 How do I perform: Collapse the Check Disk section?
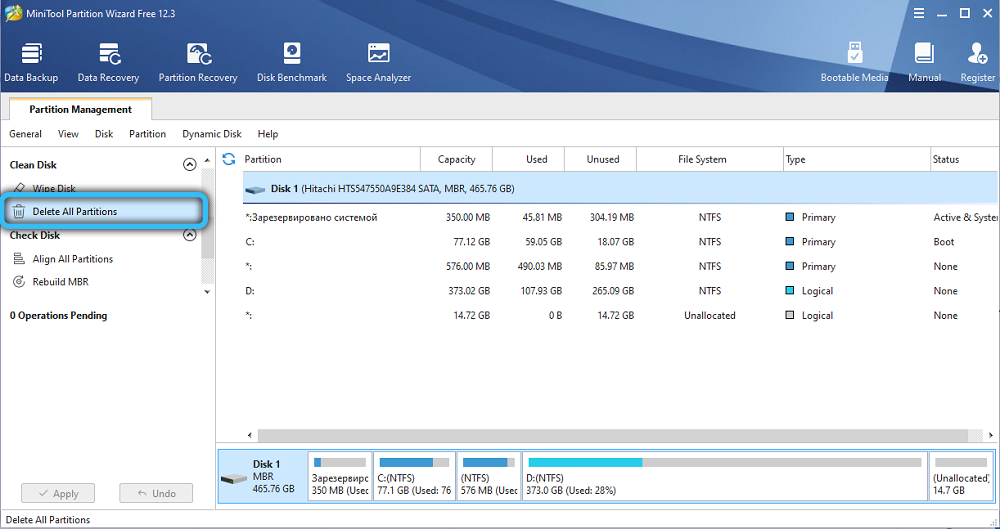[189, 236]
